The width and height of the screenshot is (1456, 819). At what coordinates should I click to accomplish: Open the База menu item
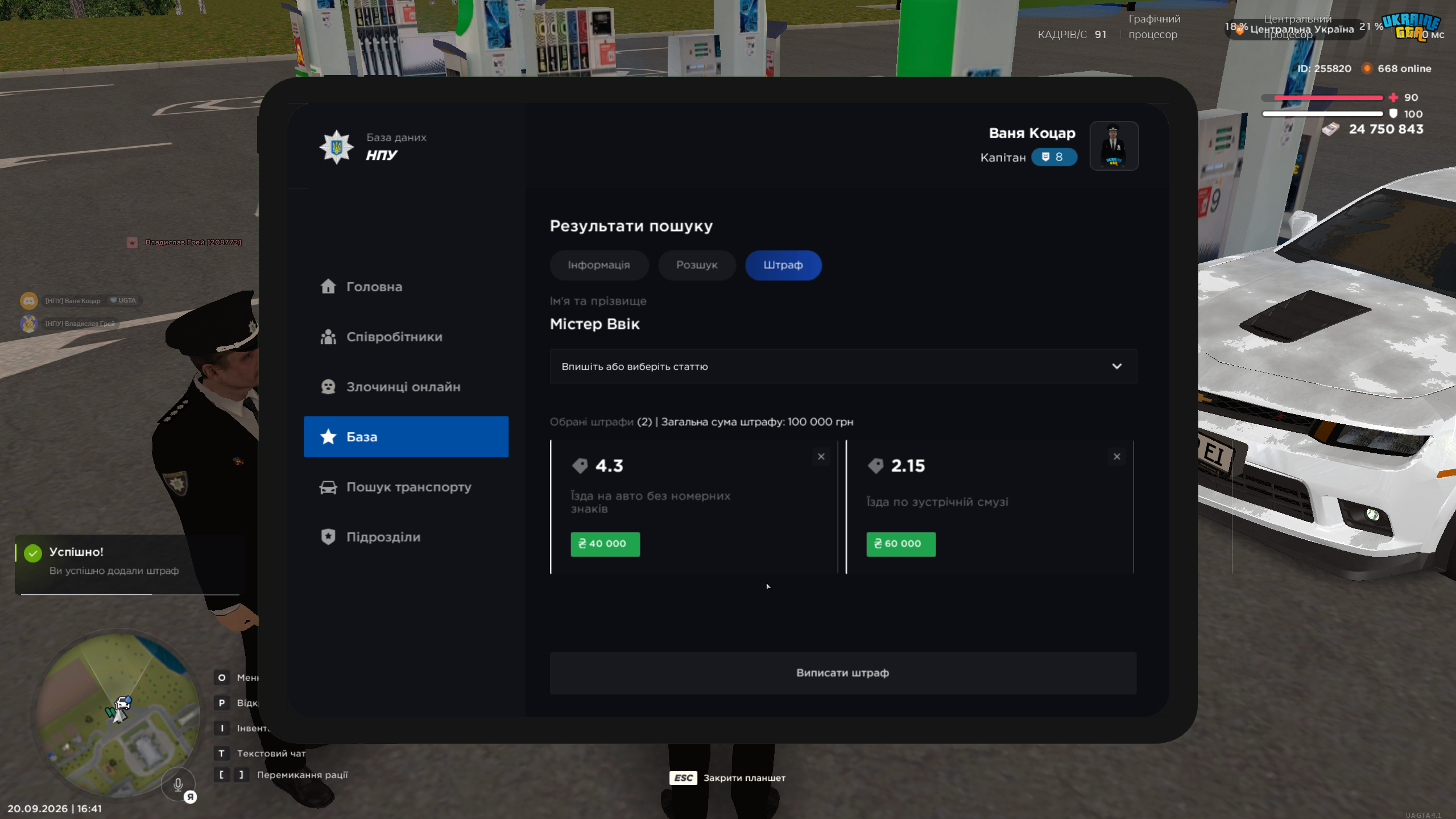[x=406, y=437]
